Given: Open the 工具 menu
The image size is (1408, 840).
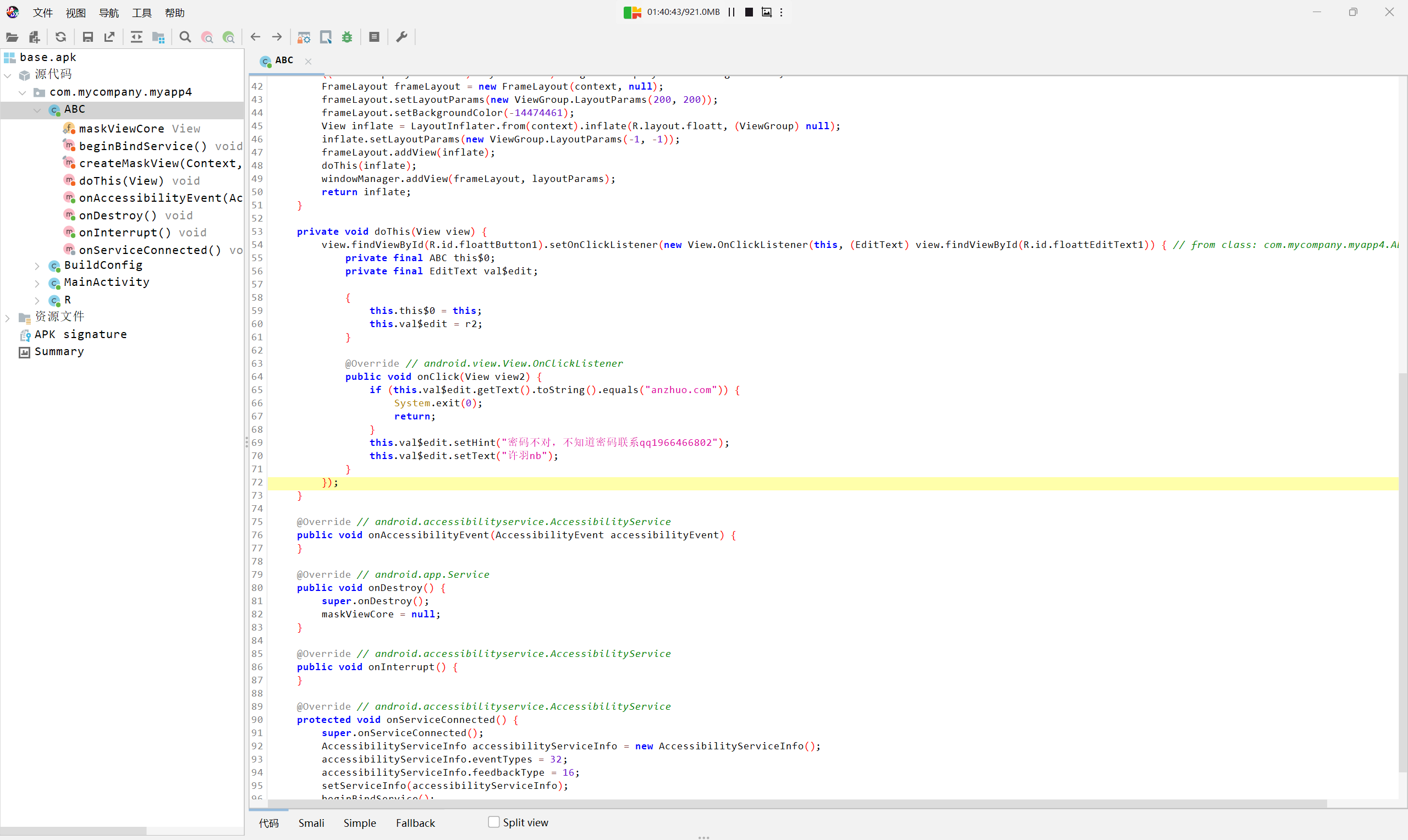Looking at the screenshot, I should [141, 13].
